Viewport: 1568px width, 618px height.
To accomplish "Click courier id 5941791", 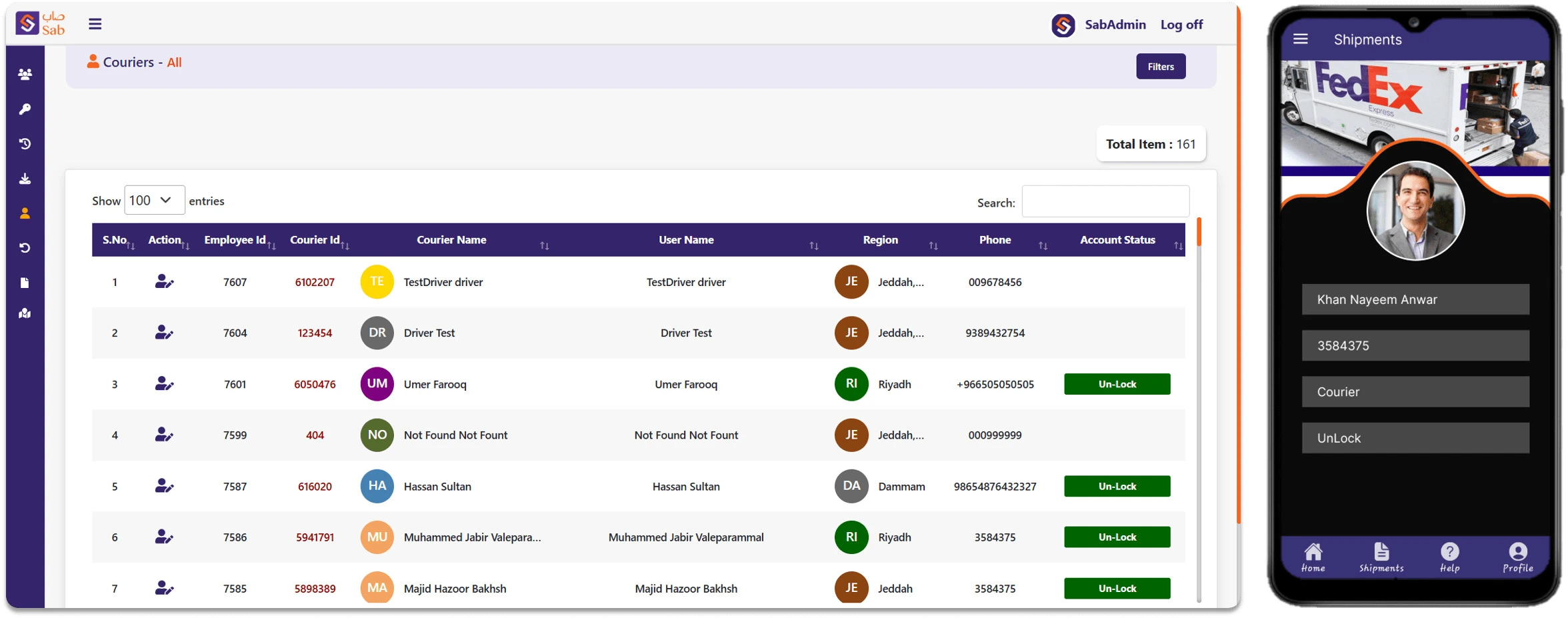I will coord(315,537).
